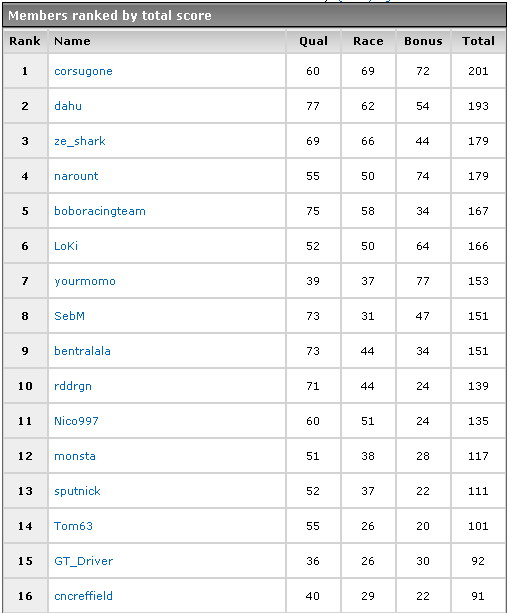Screen dimensions: 508x613
Task: Click the Race column header
Action: 368,41
